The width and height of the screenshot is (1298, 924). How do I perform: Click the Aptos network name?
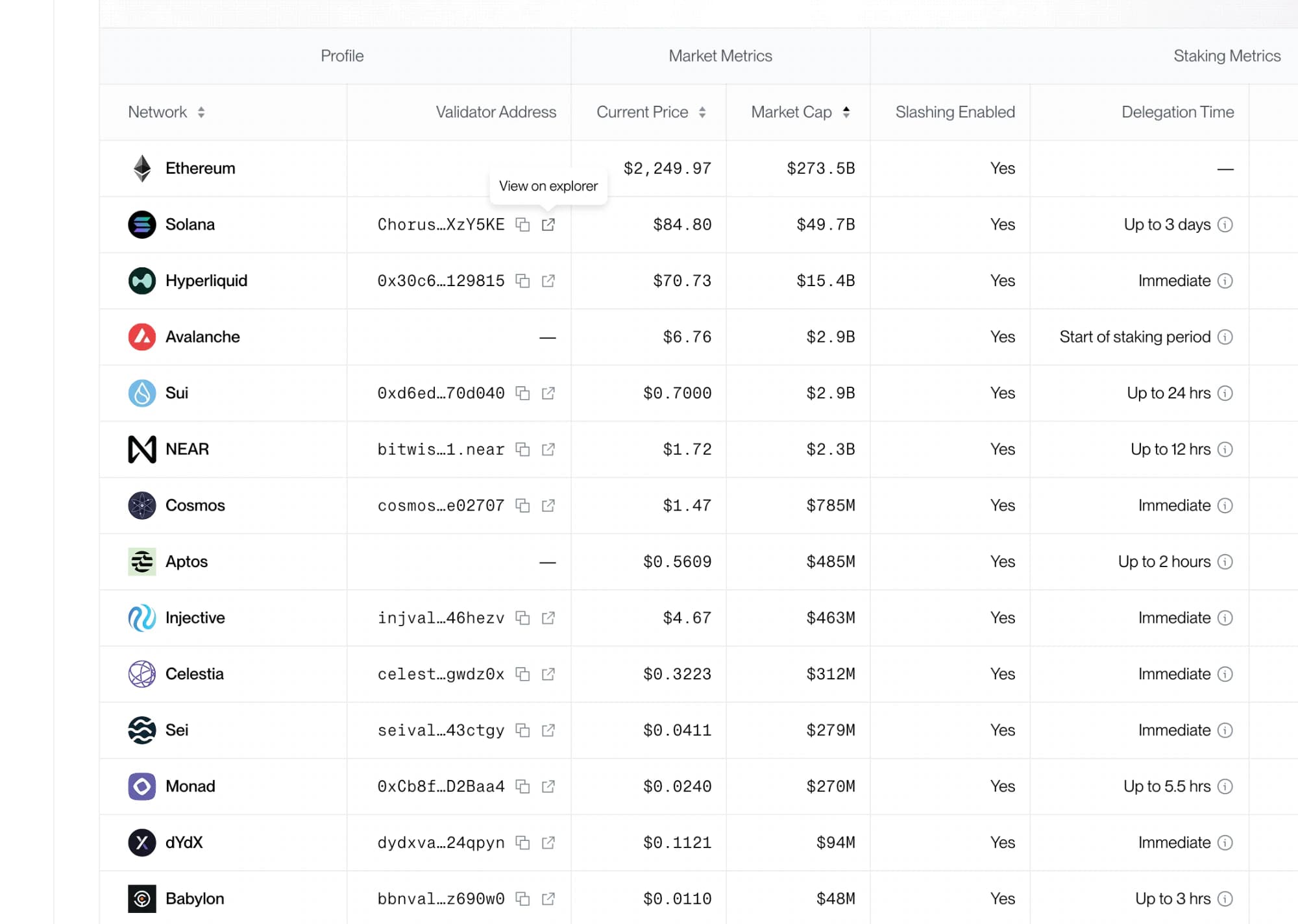[186, 562]
